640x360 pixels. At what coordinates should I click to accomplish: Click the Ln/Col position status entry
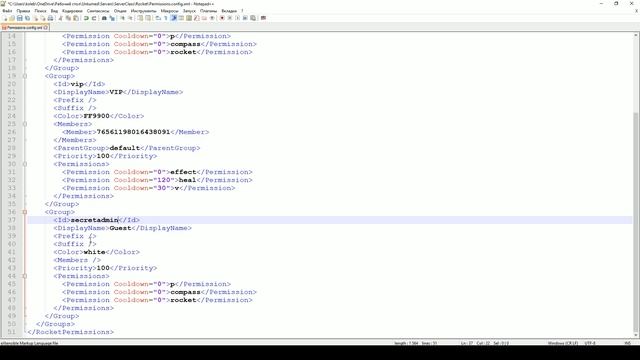[485, 343]
